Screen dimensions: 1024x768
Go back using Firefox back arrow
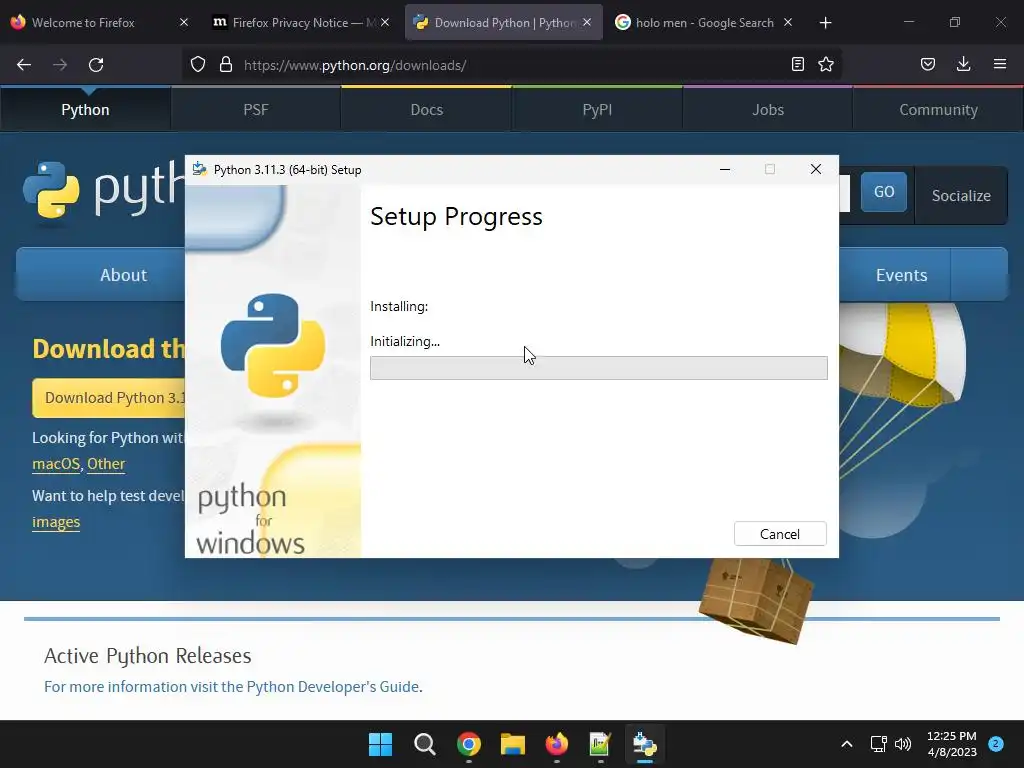click(x=24, y=65)
